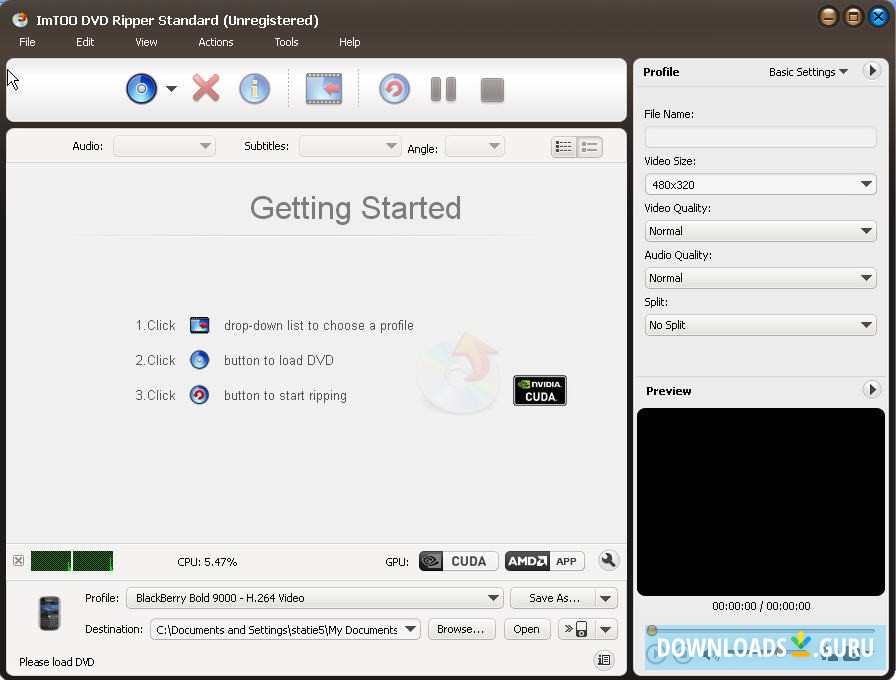Viewport: 896px width, 680px height.
Task: Click the Browse button for destination
Action: (x=461, y=629)
